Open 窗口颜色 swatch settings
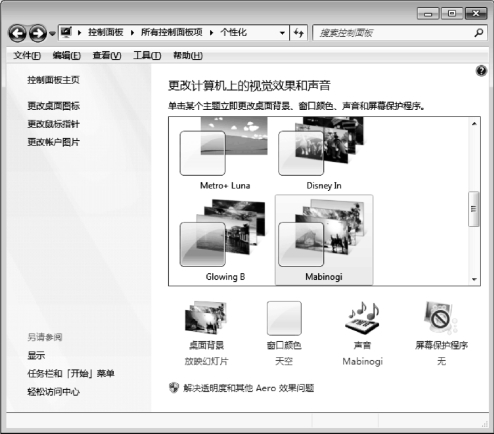 pos(284,318)
